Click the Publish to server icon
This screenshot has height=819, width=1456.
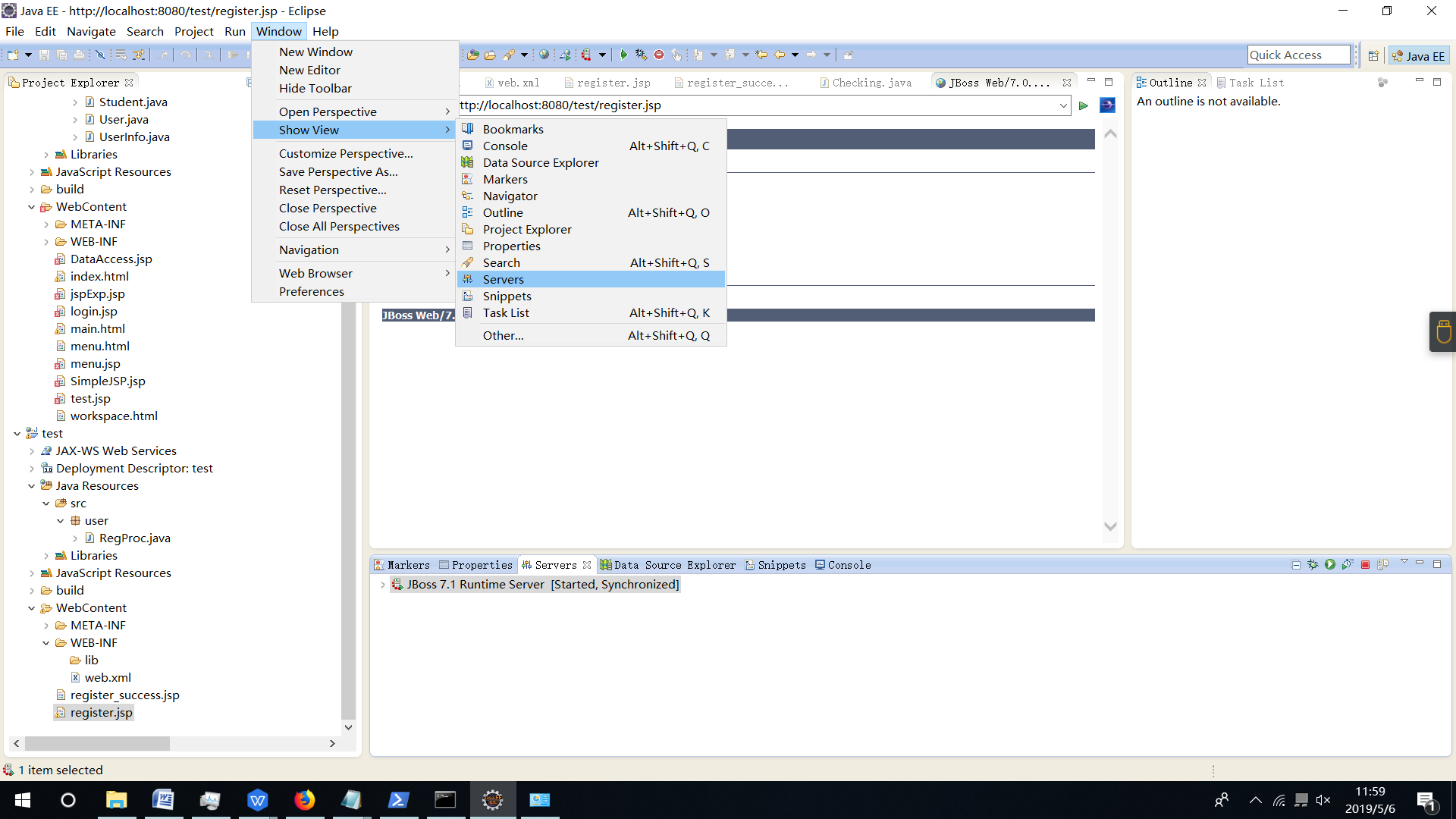point(1382,565)
